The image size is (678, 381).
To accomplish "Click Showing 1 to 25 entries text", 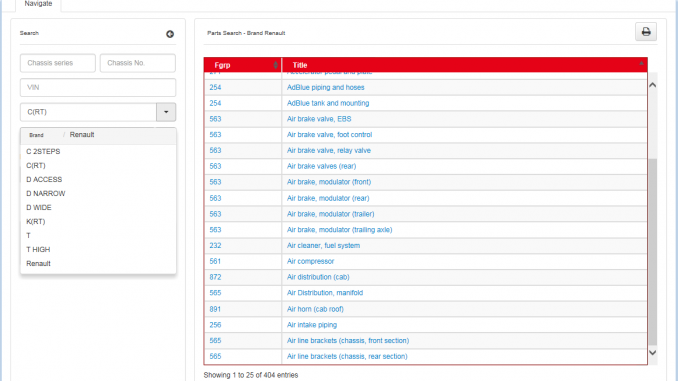I will point(251,375).
